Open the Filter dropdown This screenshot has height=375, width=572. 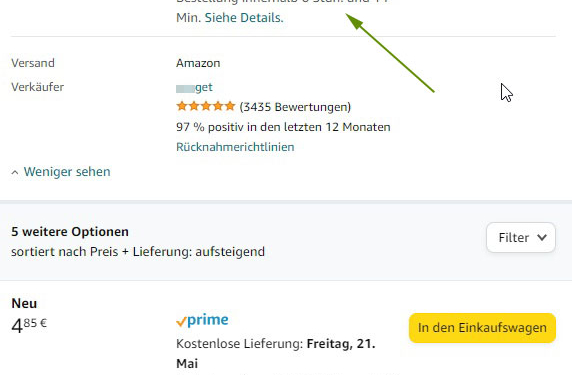pos(521,237)
